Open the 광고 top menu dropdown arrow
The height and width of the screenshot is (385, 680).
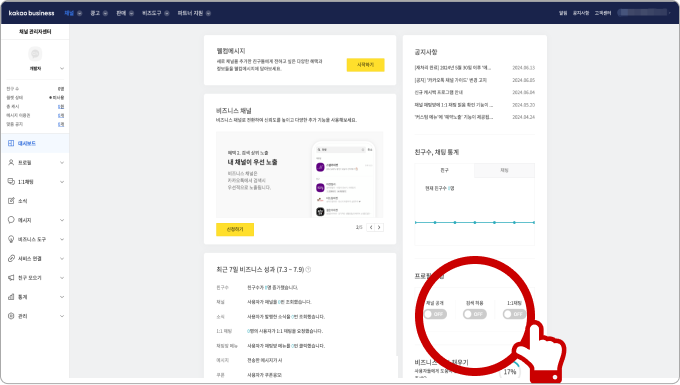pos(105,13)
